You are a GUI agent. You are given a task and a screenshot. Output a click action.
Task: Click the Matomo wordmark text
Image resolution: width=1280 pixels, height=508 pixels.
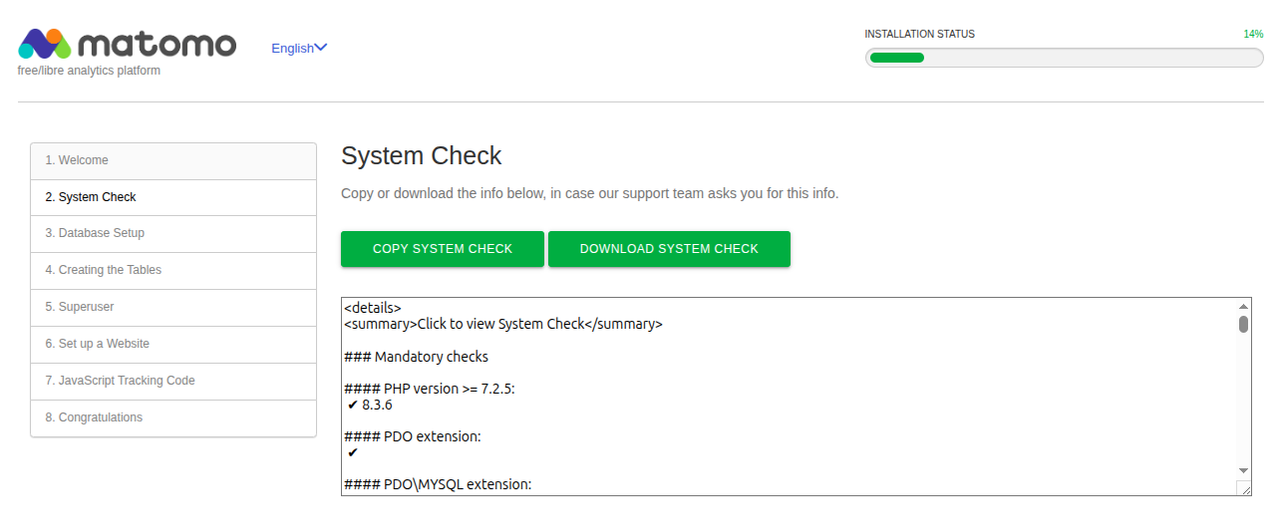click(x=156, y=45)
